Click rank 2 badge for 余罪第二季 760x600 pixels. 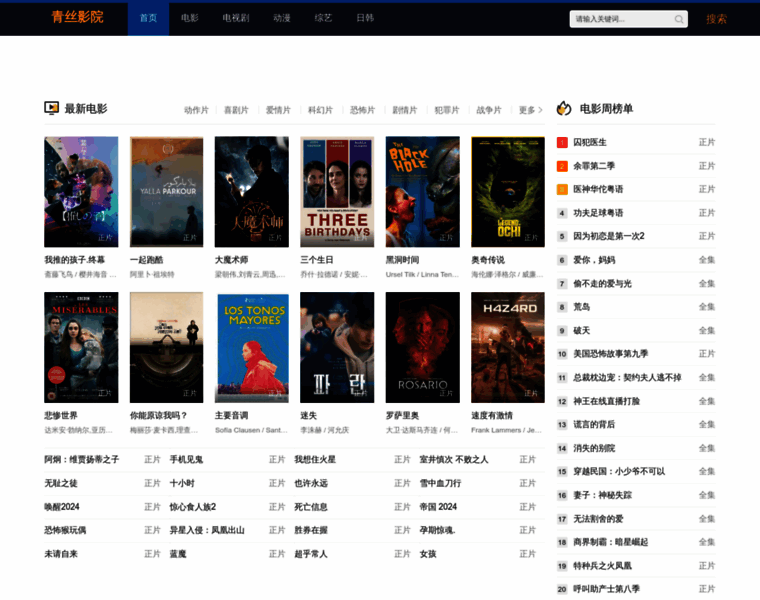tap(562, 166)
